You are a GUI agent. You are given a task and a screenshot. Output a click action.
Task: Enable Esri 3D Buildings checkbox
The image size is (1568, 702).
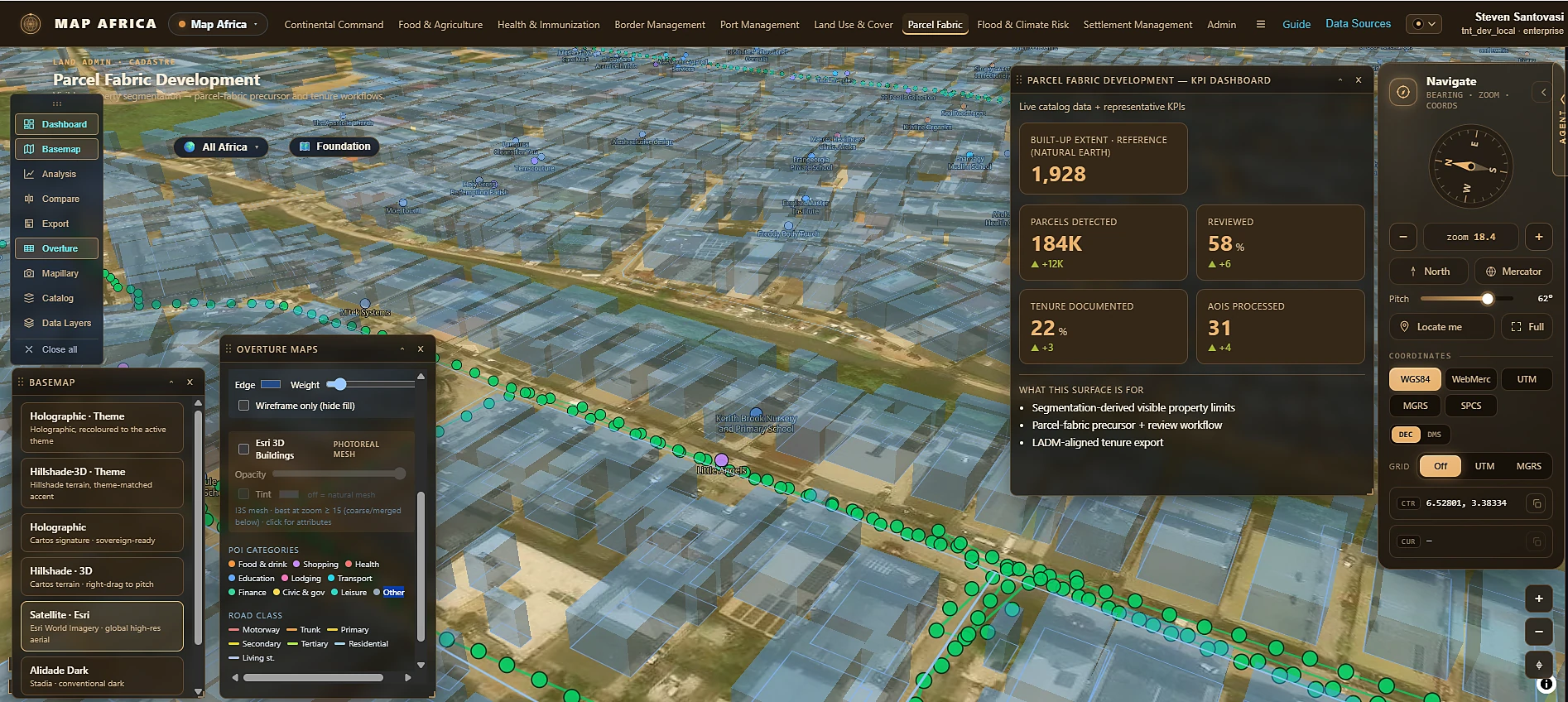243,449
